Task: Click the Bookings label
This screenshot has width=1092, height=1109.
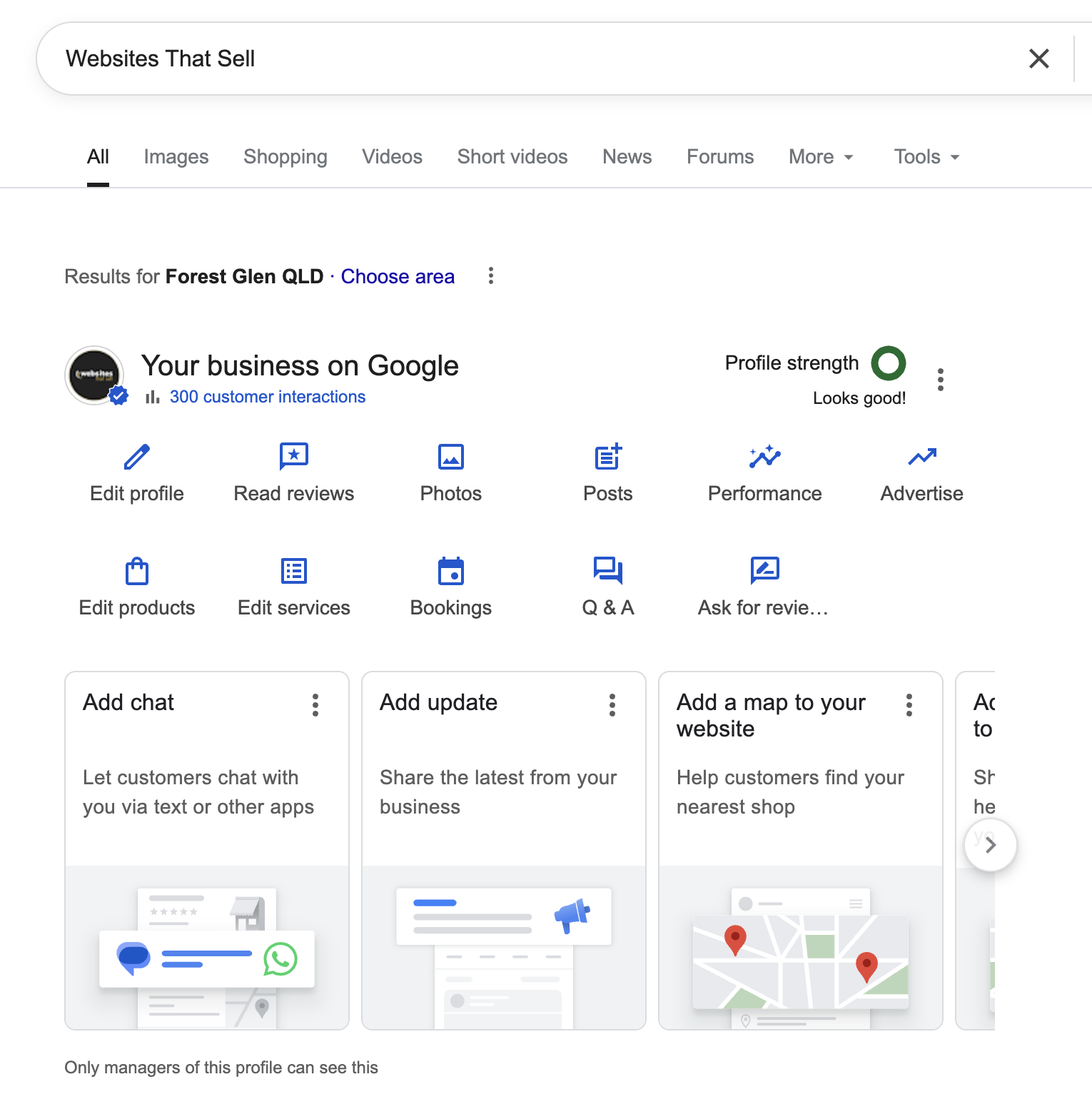Action: pyautogui.click(x=451, y=608)
